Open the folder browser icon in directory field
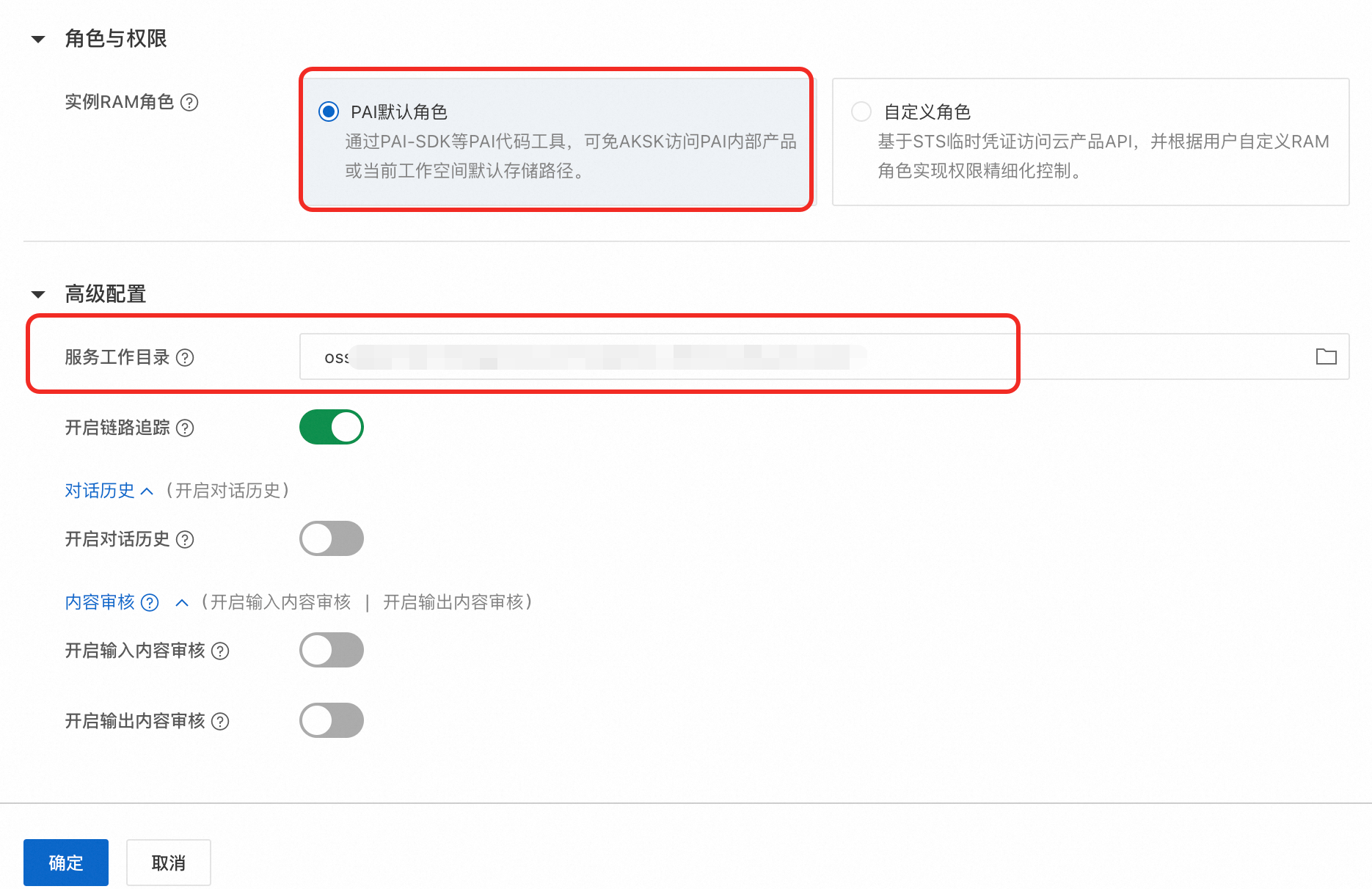Viewport: 1372px width, 889px height. [1326, 356]
